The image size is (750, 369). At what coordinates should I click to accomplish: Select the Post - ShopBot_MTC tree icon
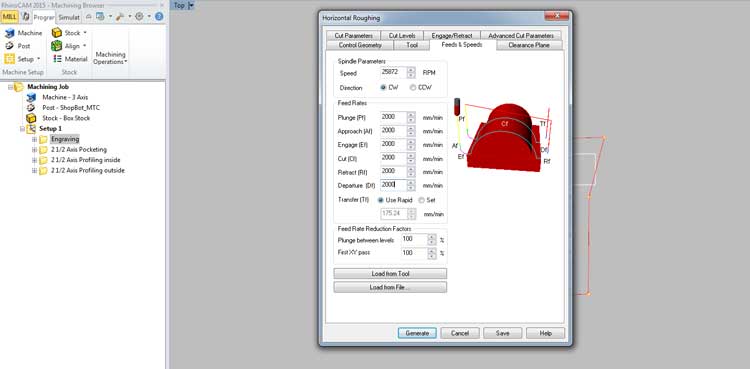[x=31, y=108]
